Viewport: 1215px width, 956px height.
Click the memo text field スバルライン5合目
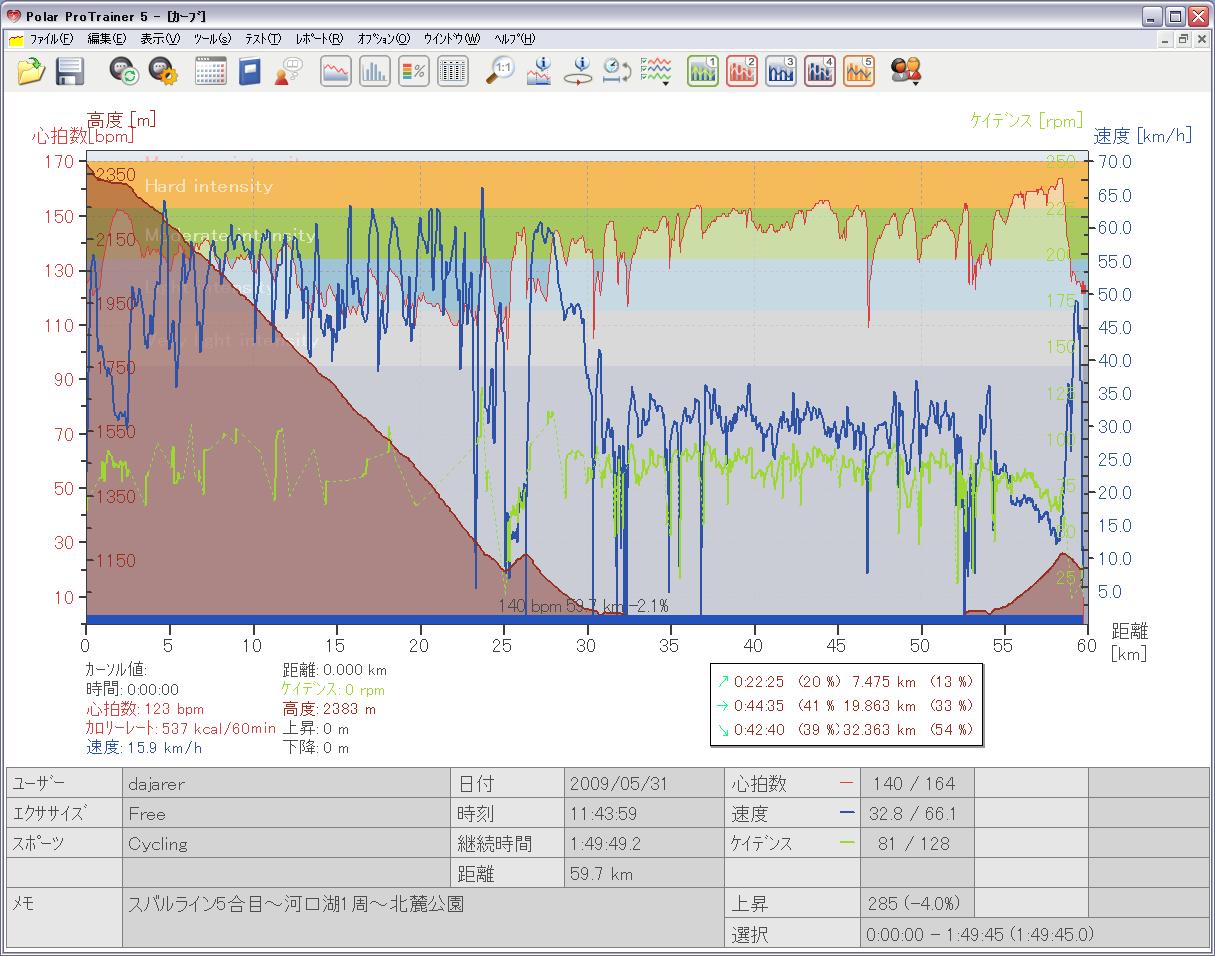[423, 918]
